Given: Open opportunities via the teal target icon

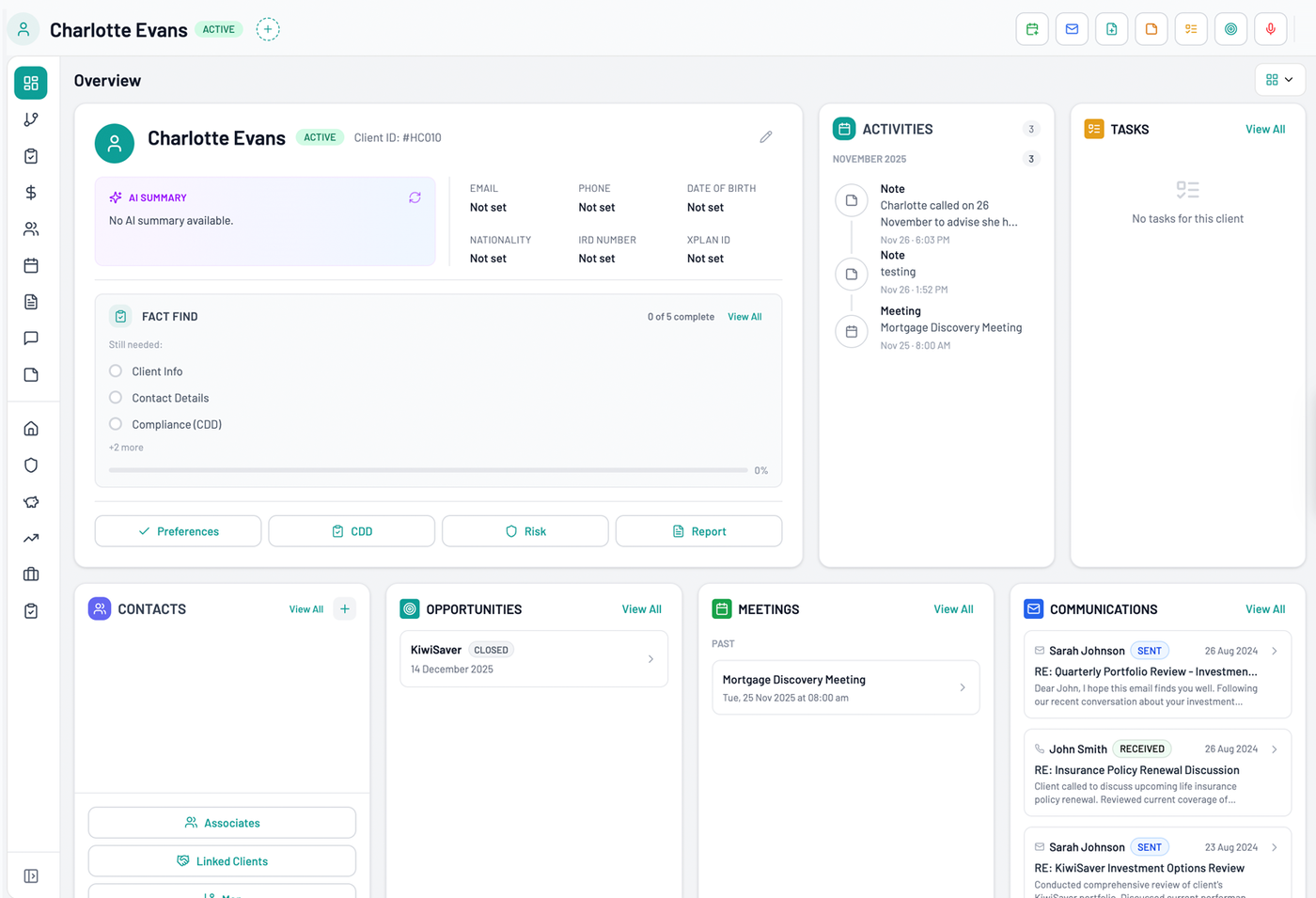Looking at the screenshot, I should tap(1230, 28).
